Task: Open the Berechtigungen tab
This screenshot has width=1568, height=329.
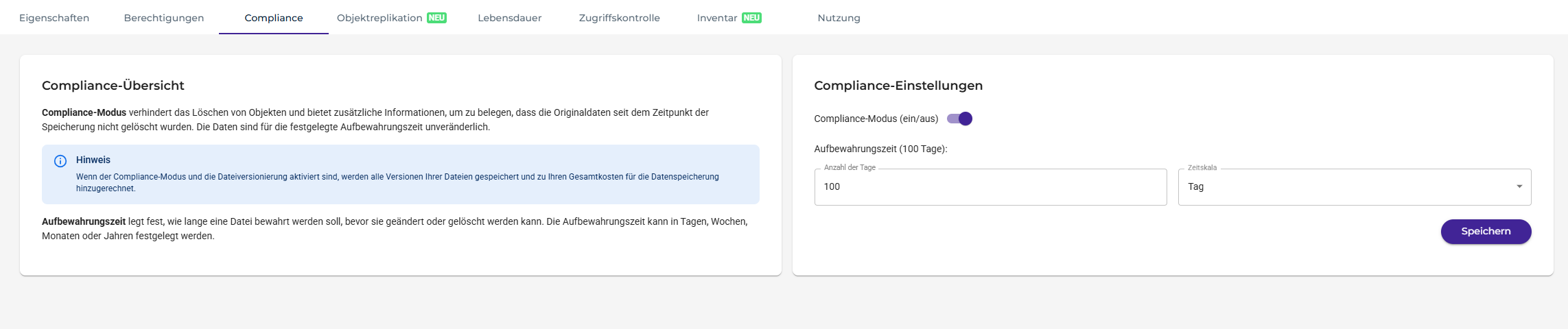Action: coord(164,18)
